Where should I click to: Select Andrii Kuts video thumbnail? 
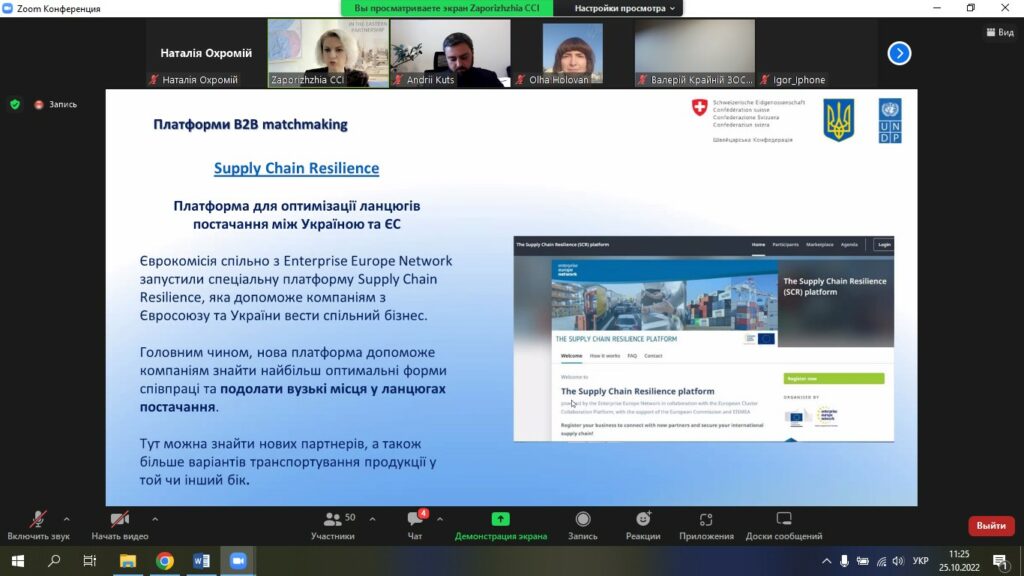tap(451, 53)
